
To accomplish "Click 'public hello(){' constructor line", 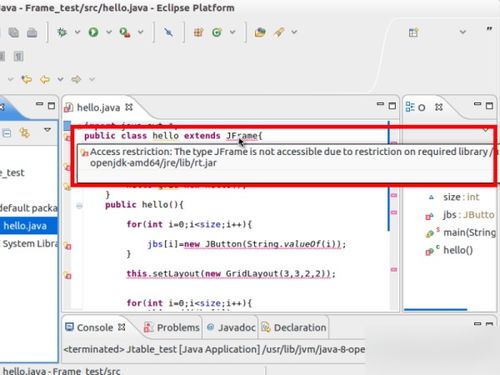I will [x=144, y=205].
